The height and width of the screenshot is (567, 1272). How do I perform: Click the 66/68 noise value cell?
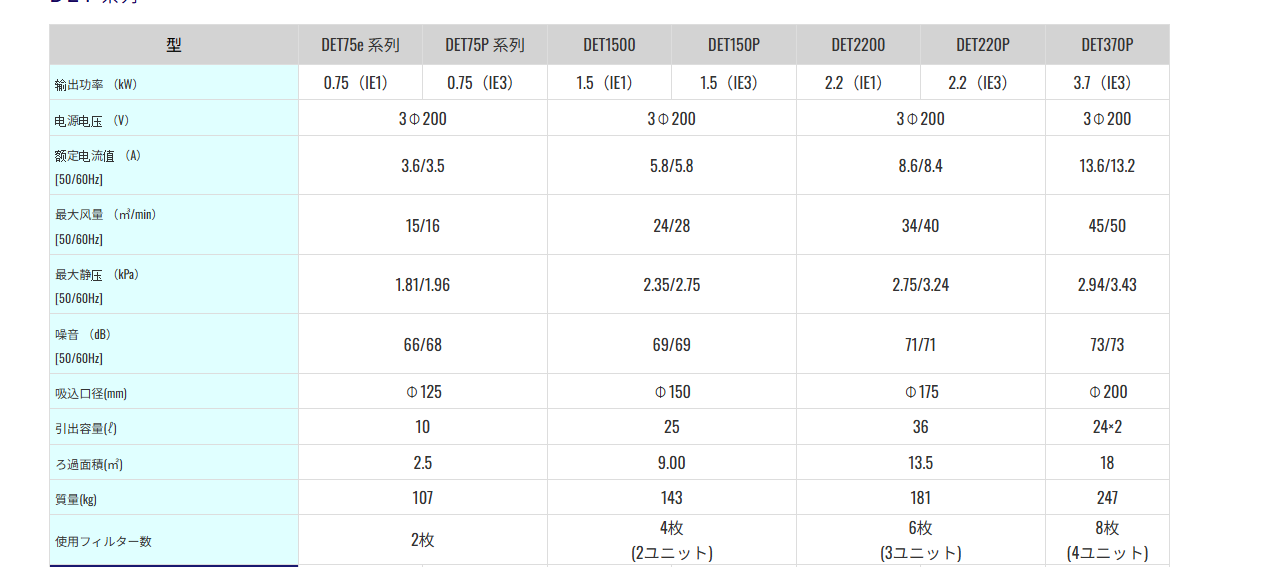pyautogui.click(x=422, y=345)
